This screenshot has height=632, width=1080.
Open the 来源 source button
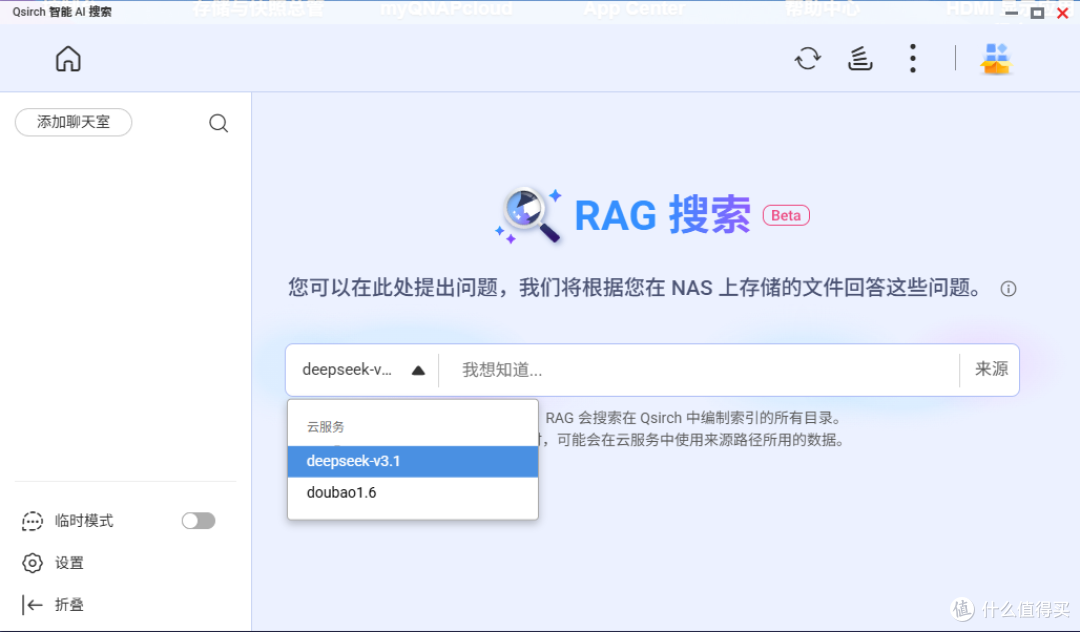click(x=990, y=370)
